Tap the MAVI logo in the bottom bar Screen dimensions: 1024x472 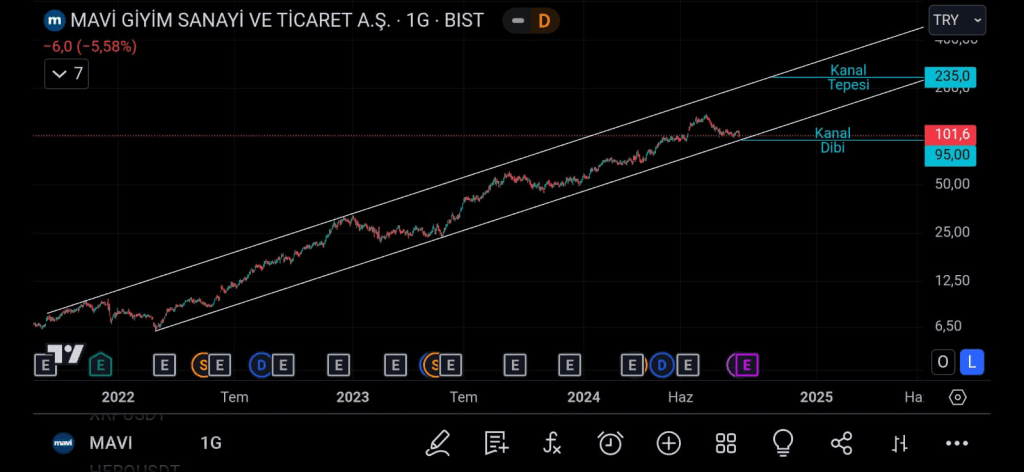pos(63,443)
